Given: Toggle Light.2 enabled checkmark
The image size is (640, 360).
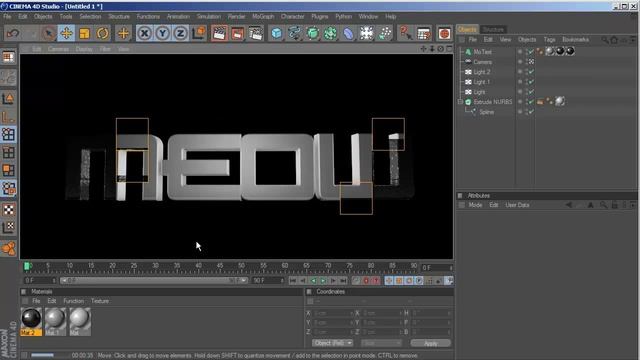Looking at the screenshot, I should click(531, 72).
